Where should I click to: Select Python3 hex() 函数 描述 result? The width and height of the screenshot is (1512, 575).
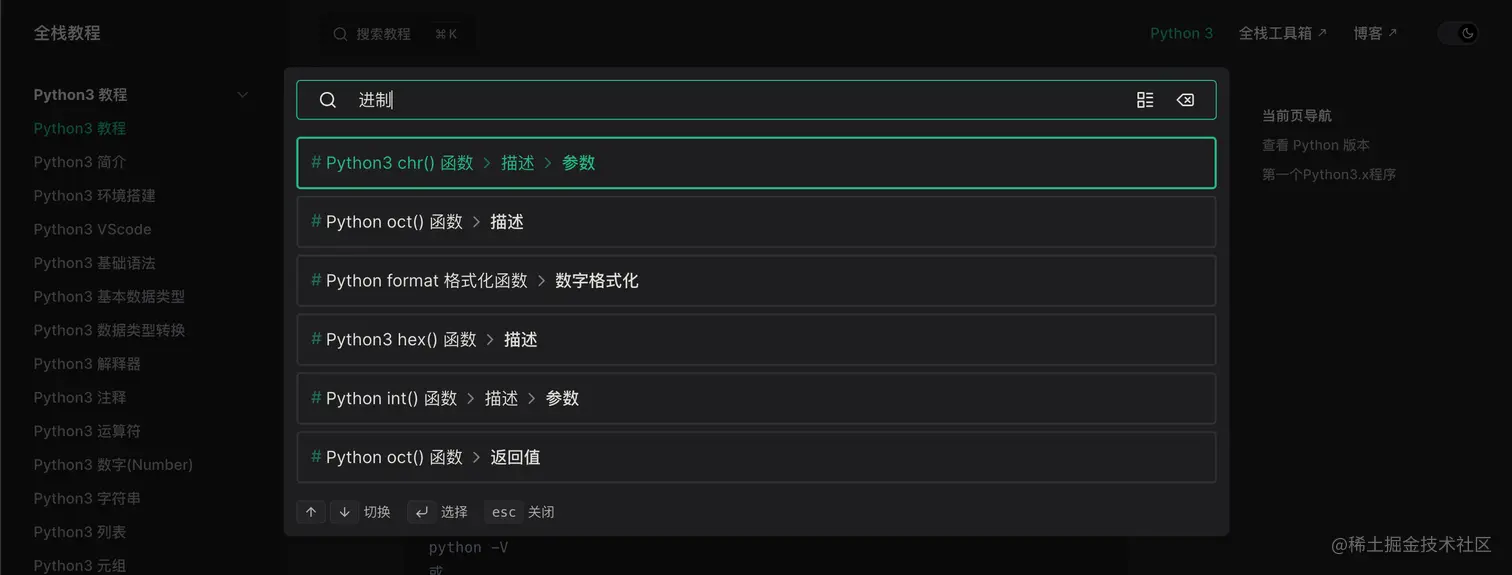point(756,340)
